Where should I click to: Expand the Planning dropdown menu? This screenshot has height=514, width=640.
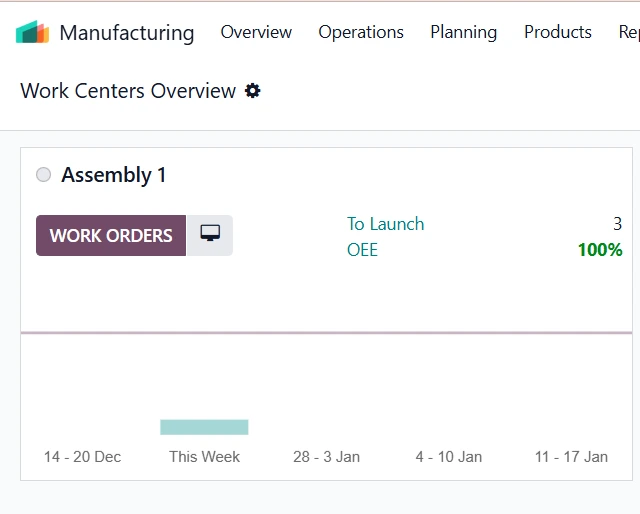[463, 32]
